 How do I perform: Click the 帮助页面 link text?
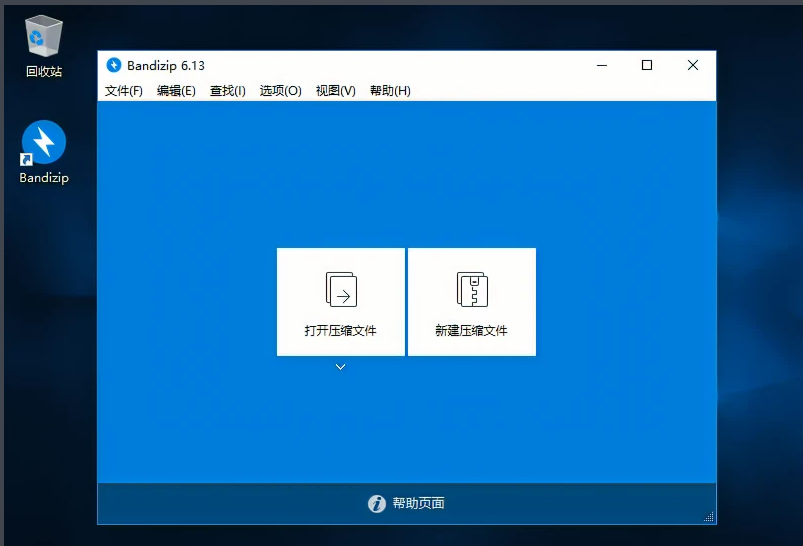tap(418, 504)
